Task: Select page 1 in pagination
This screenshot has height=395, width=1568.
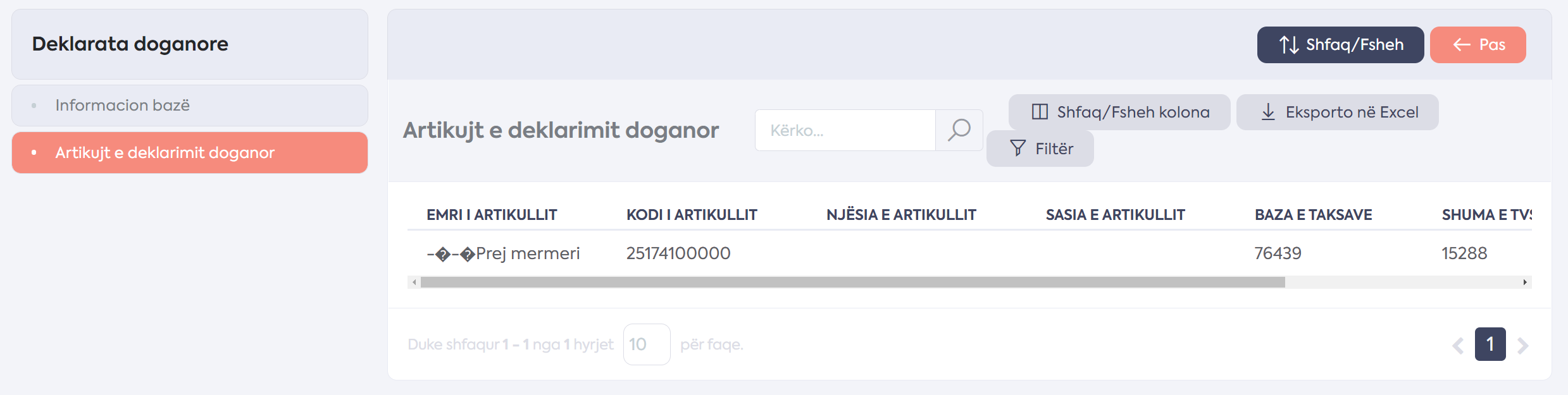Action: (x=1490, y=344)
